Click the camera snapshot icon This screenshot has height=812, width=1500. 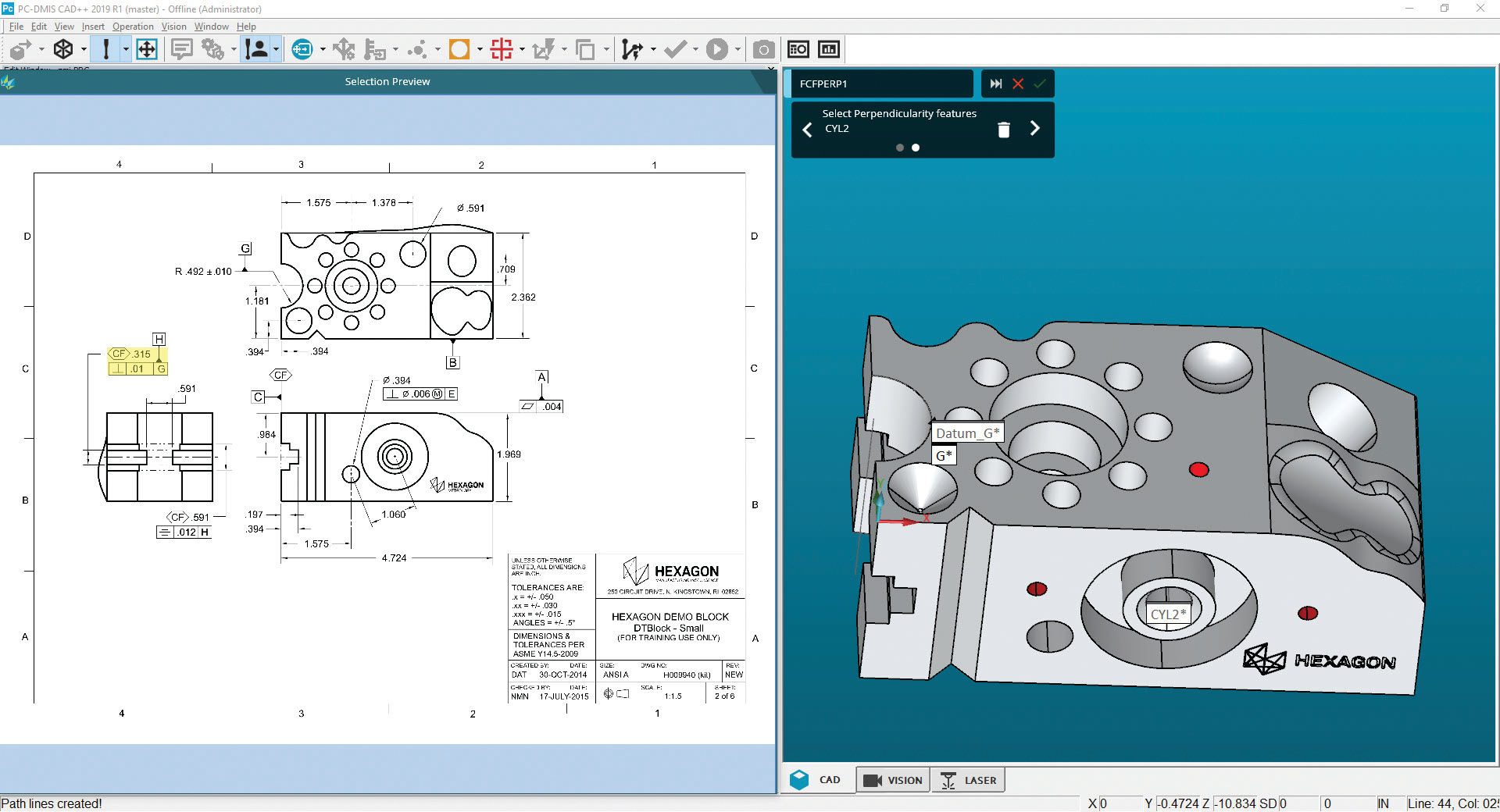763,48
